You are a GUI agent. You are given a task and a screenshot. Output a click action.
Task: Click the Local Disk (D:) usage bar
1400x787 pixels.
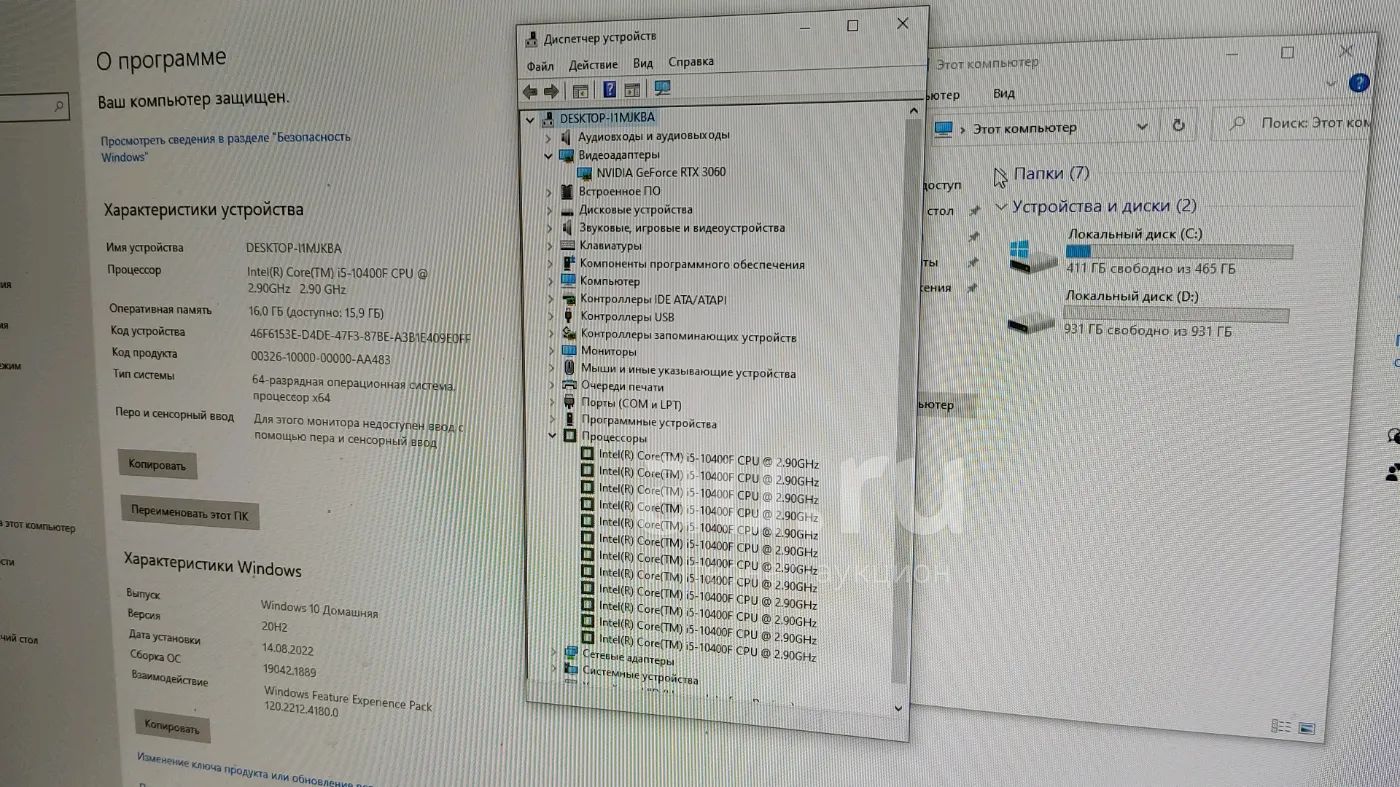click(x=1175, y=315)
